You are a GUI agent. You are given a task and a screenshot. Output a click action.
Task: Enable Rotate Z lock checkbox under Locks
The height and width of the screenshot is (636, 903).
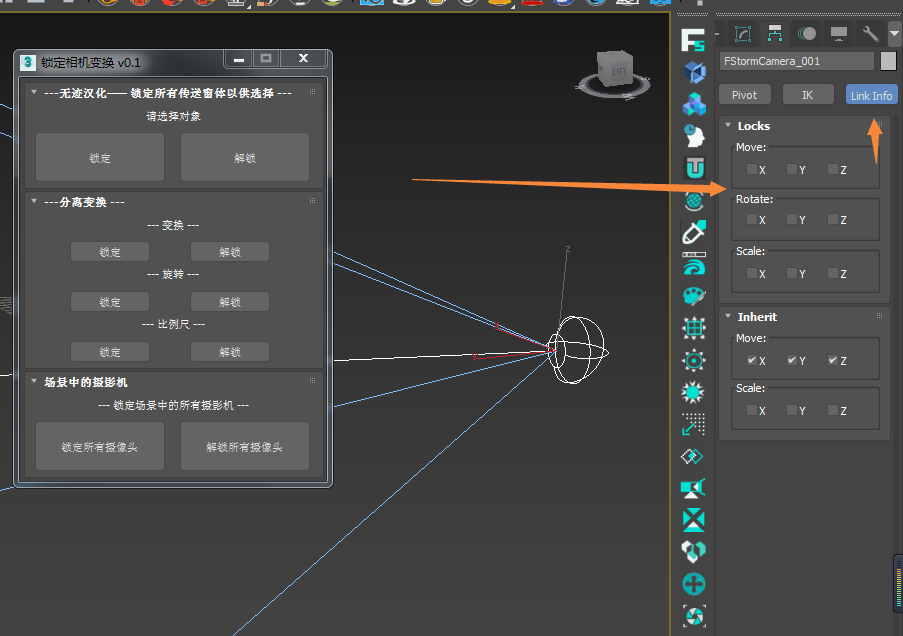click(833, 219)
